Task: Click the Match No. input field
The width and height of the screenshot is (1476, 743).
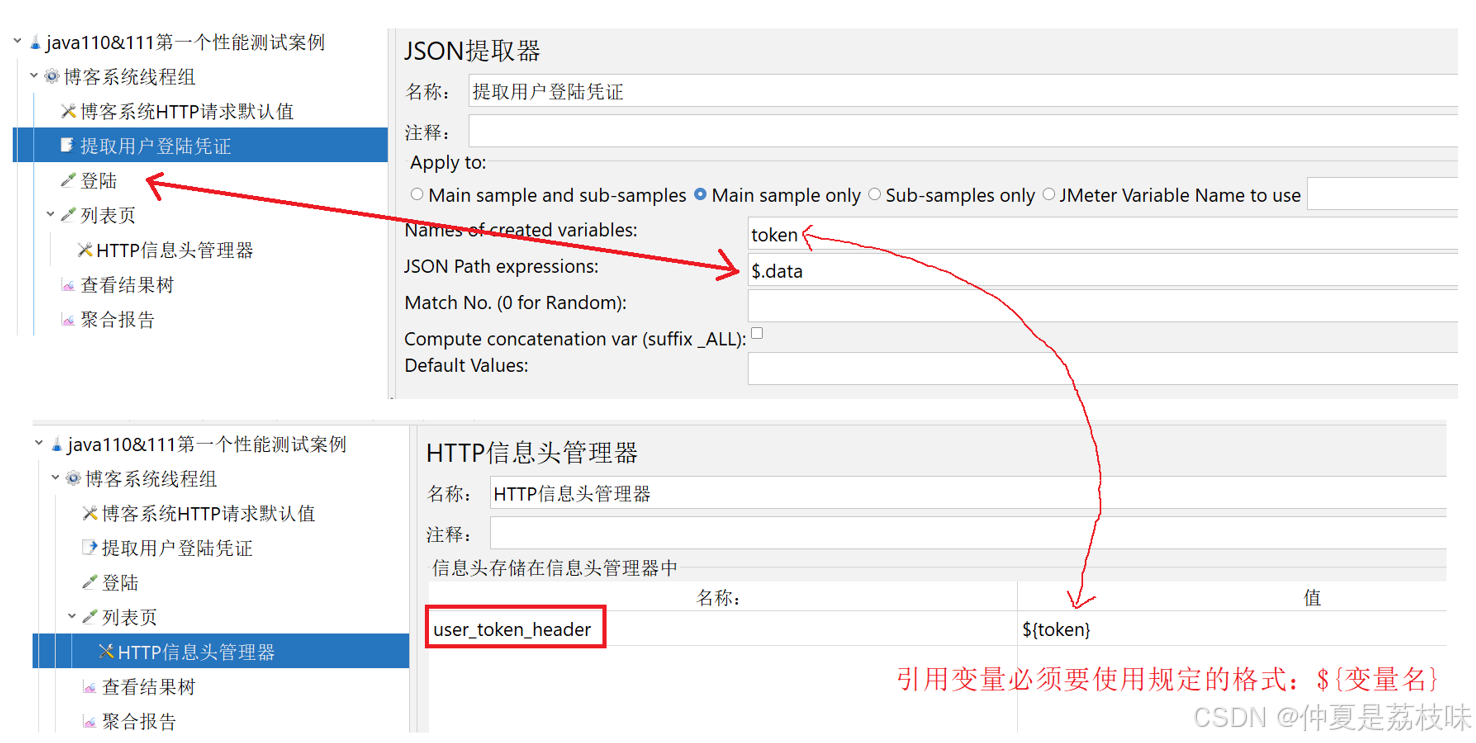Action: pos(1103,305)
